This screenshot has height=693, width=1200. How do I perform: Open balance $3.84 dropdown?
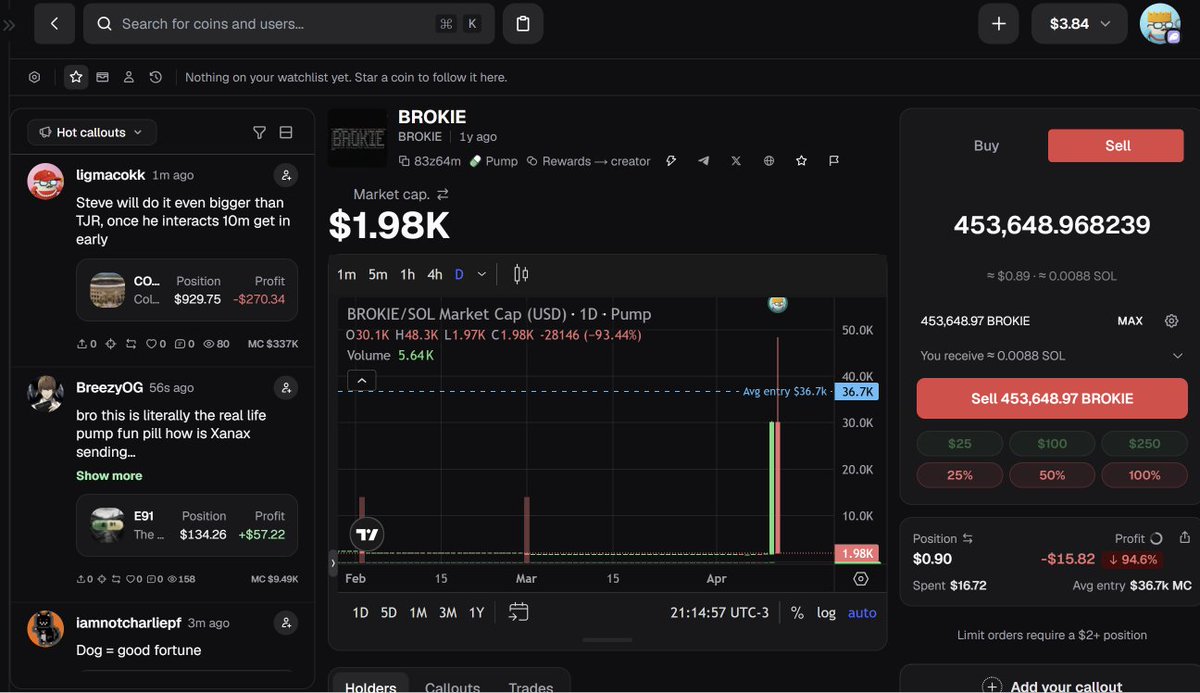1081,24
